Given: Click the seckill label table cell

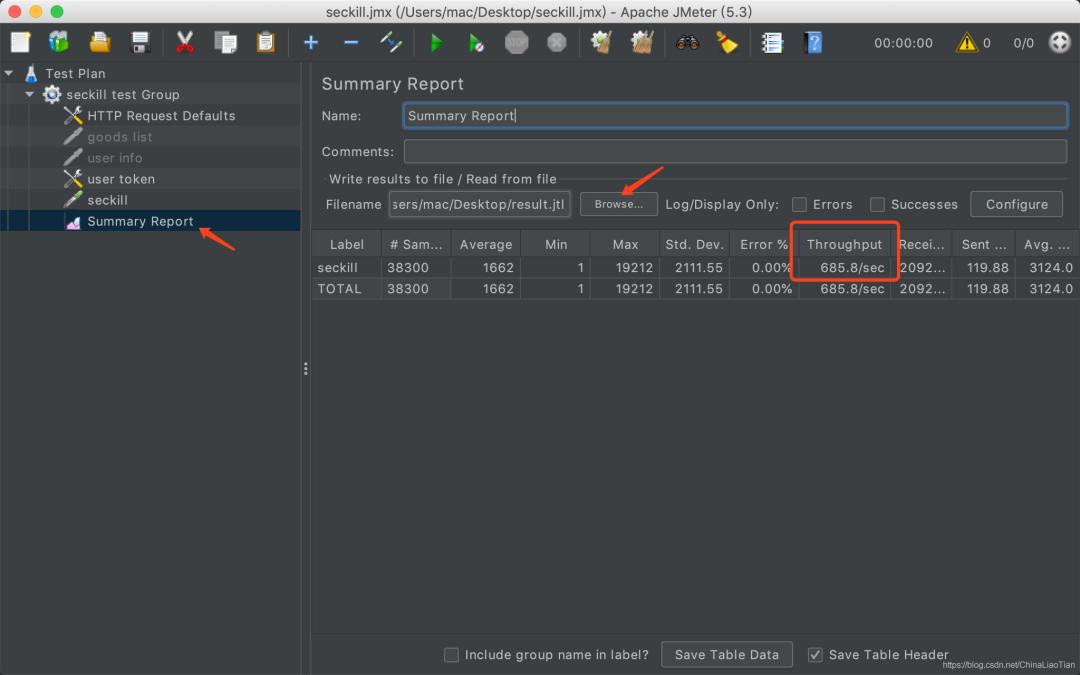Looking at the screenshot, I should pyautogui.click(x=346, y=267).
